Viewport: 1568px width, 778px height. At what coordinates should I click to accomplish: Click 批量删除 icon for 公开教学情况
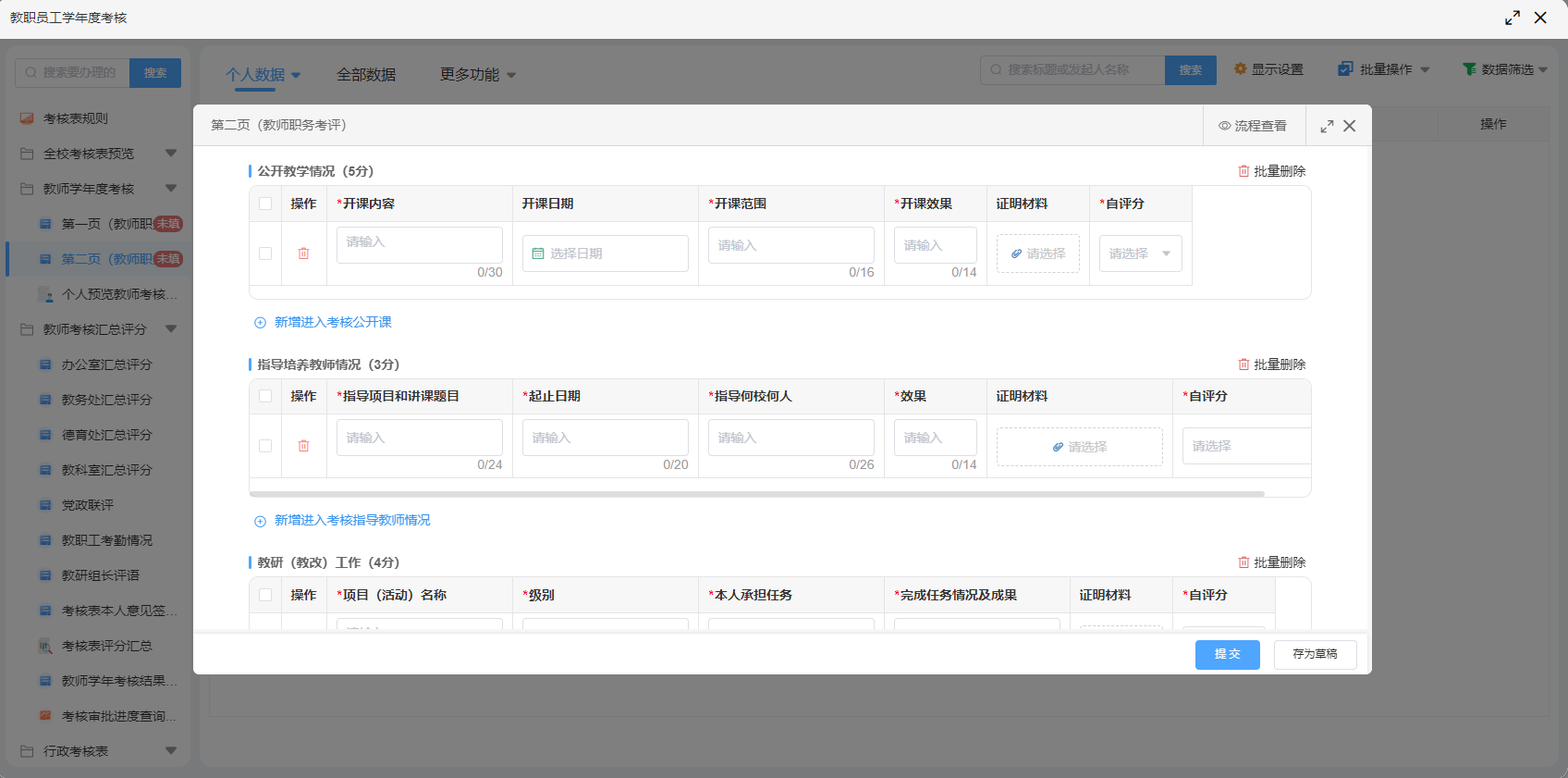click(1243, 171)
